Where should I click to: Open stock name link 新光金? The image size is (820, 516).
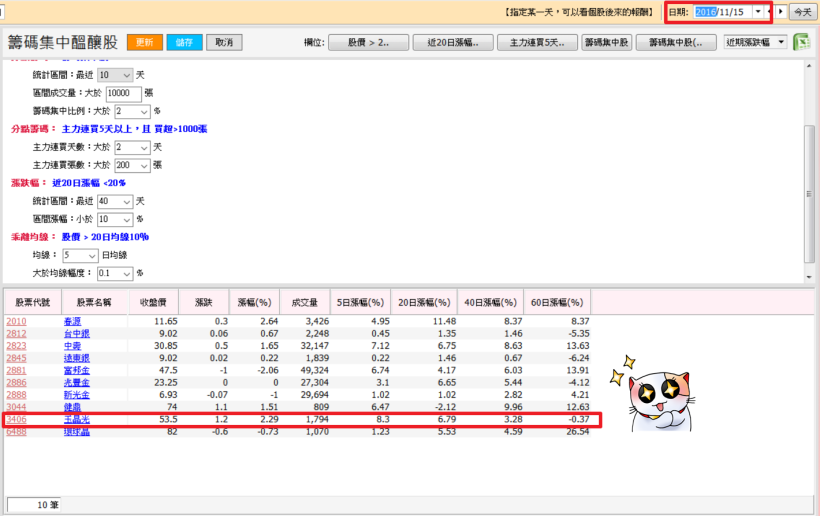[x=77, y=395]
